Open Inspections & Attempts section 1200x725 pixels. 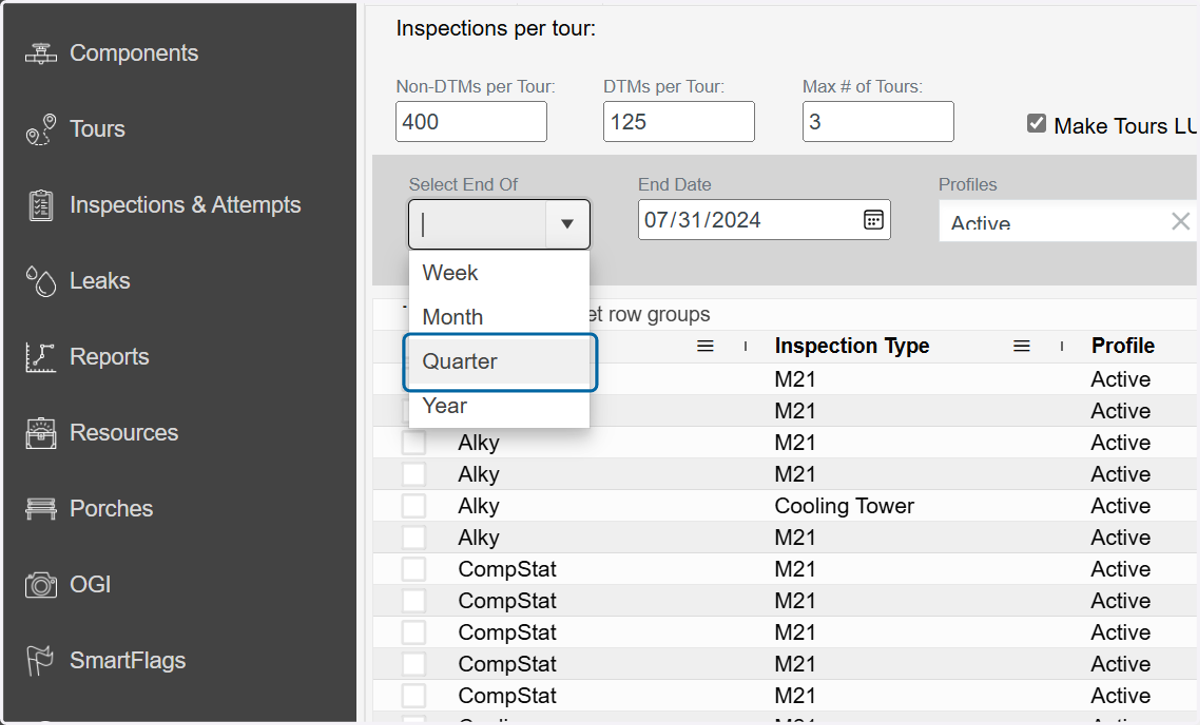tap(185, 205)
